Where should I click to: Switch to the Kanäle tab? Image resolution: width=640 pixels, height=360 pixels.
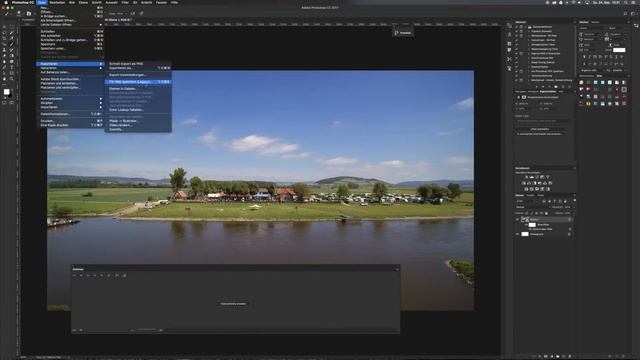point(530,195)
